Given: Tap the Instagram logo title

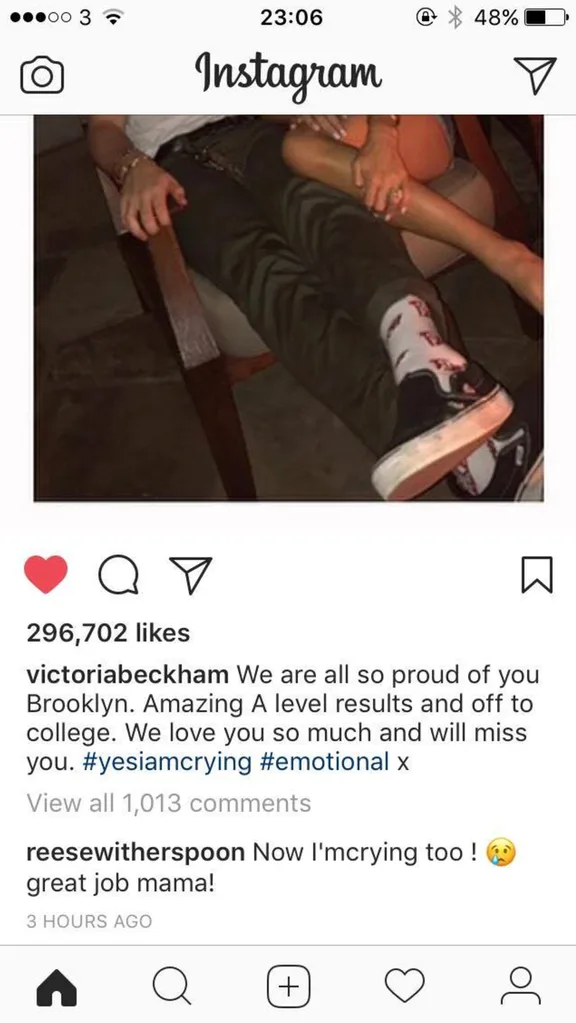Looking at the screenshot, I should pyautogui.click(x=288, y=76).
